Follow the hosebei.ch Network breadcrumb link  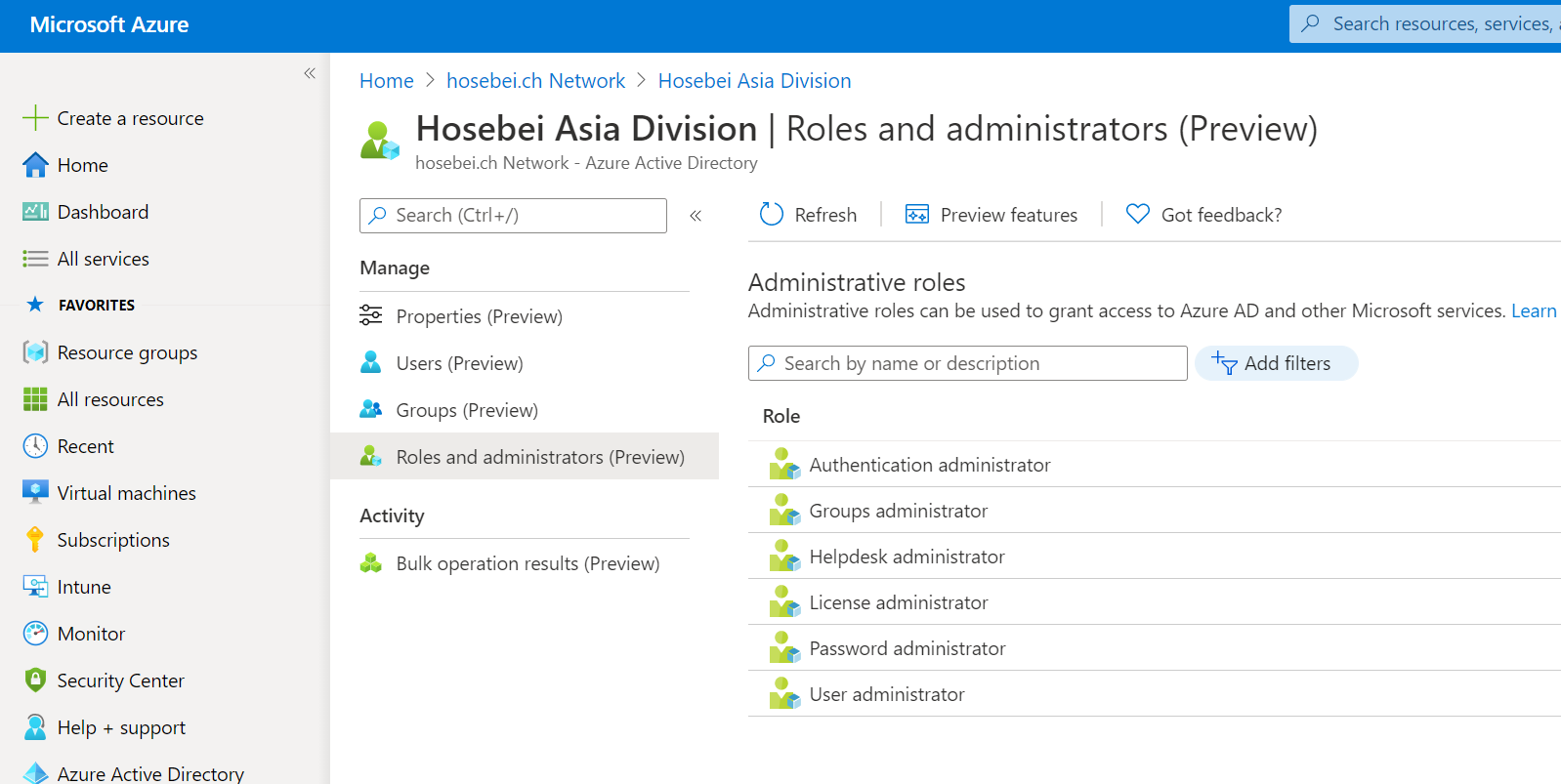coord(535,81)
